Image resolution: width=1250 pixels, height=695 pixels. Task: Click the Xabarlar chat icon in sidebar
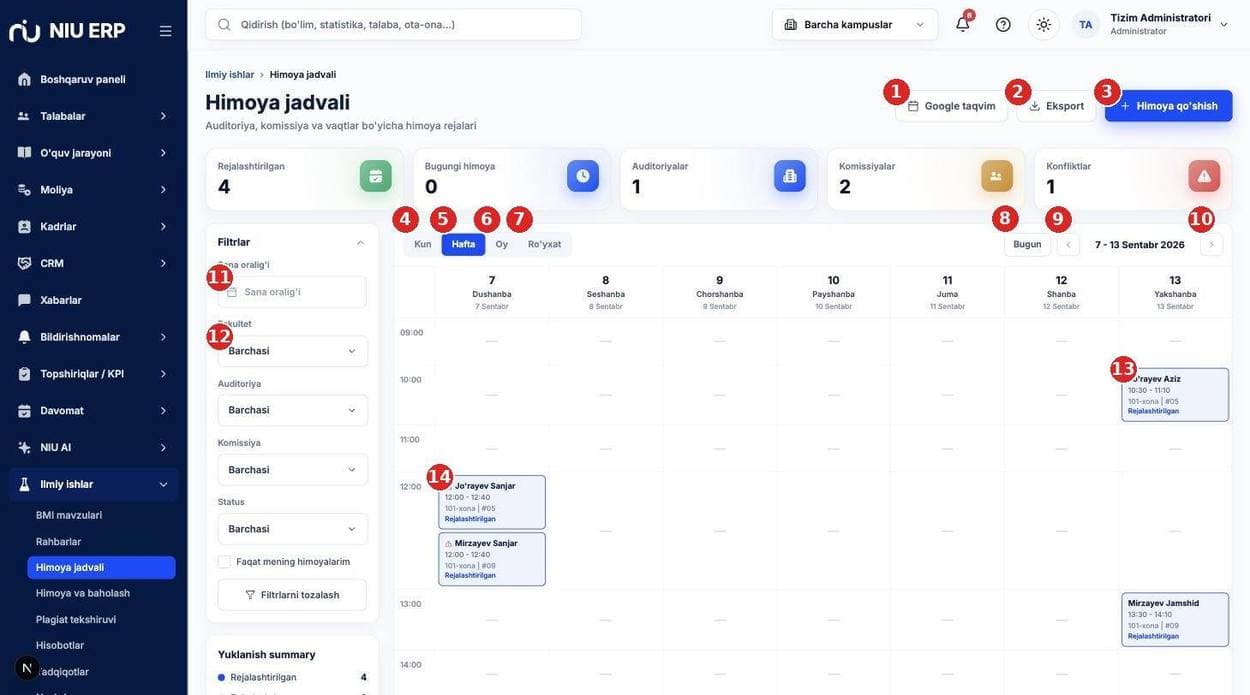(24, 300)
